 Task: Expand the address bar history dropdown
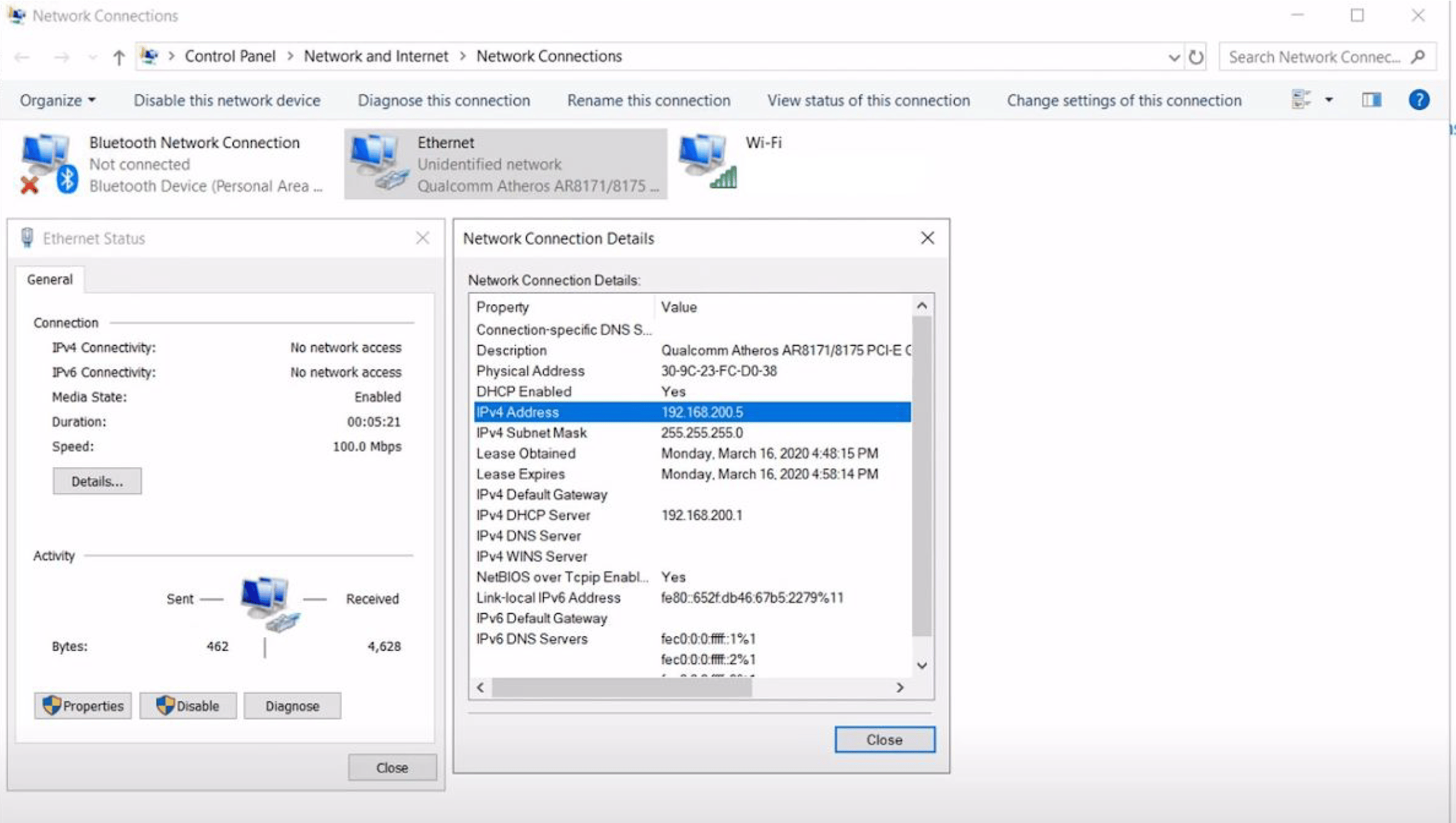1174,58
